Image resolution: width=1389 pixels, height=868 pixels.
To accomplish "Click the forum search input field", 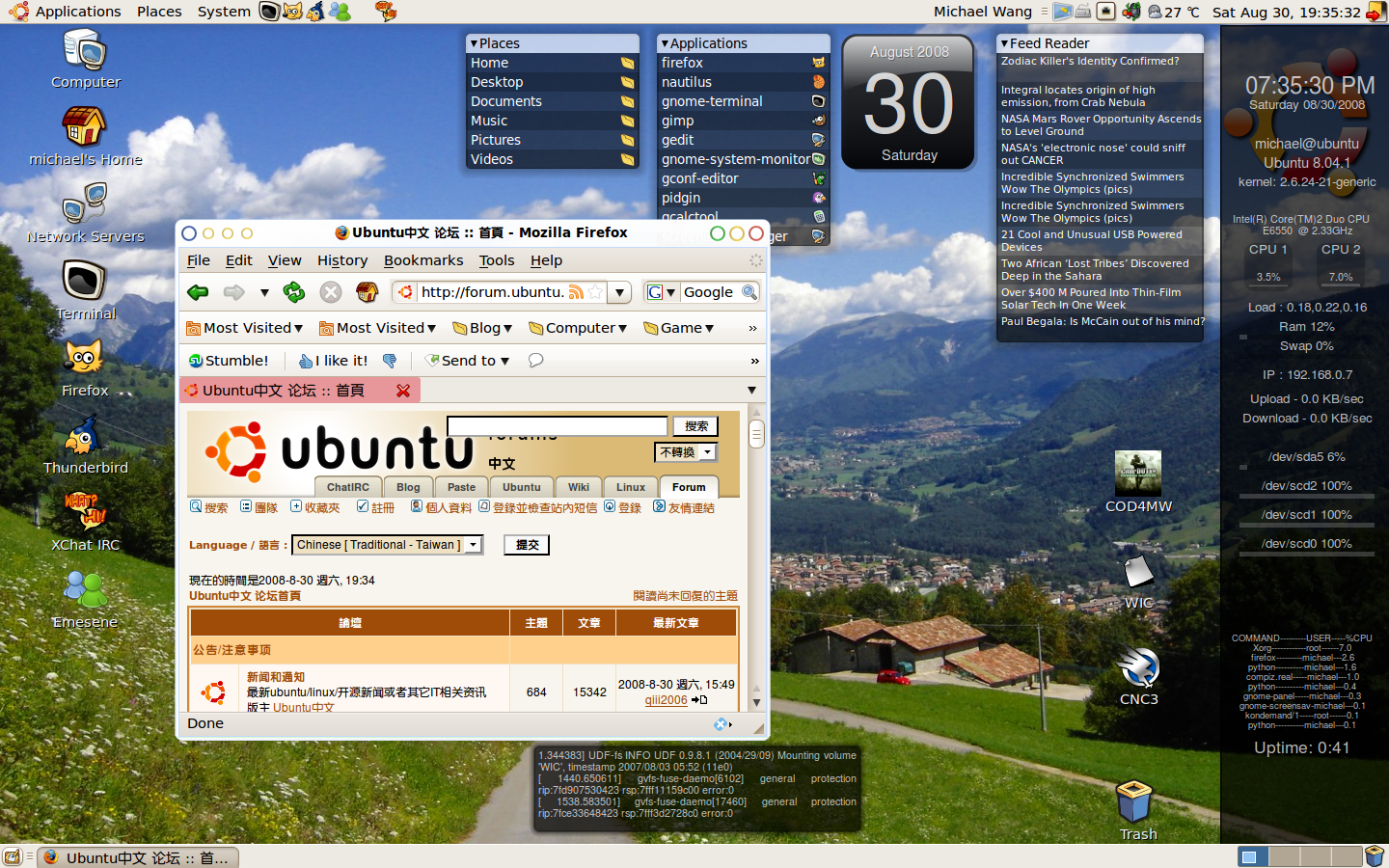I will click(558, 426).
